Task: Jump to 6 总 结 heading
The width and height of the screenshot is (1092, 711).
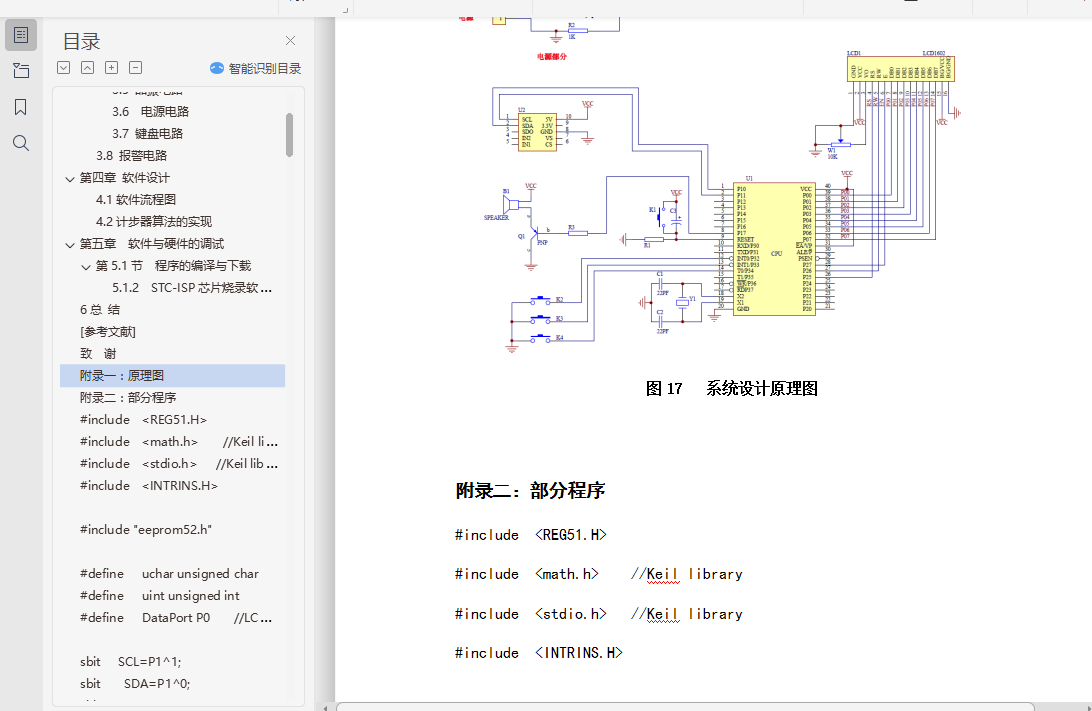Action: pyautogui.click(x=100, y=310)
